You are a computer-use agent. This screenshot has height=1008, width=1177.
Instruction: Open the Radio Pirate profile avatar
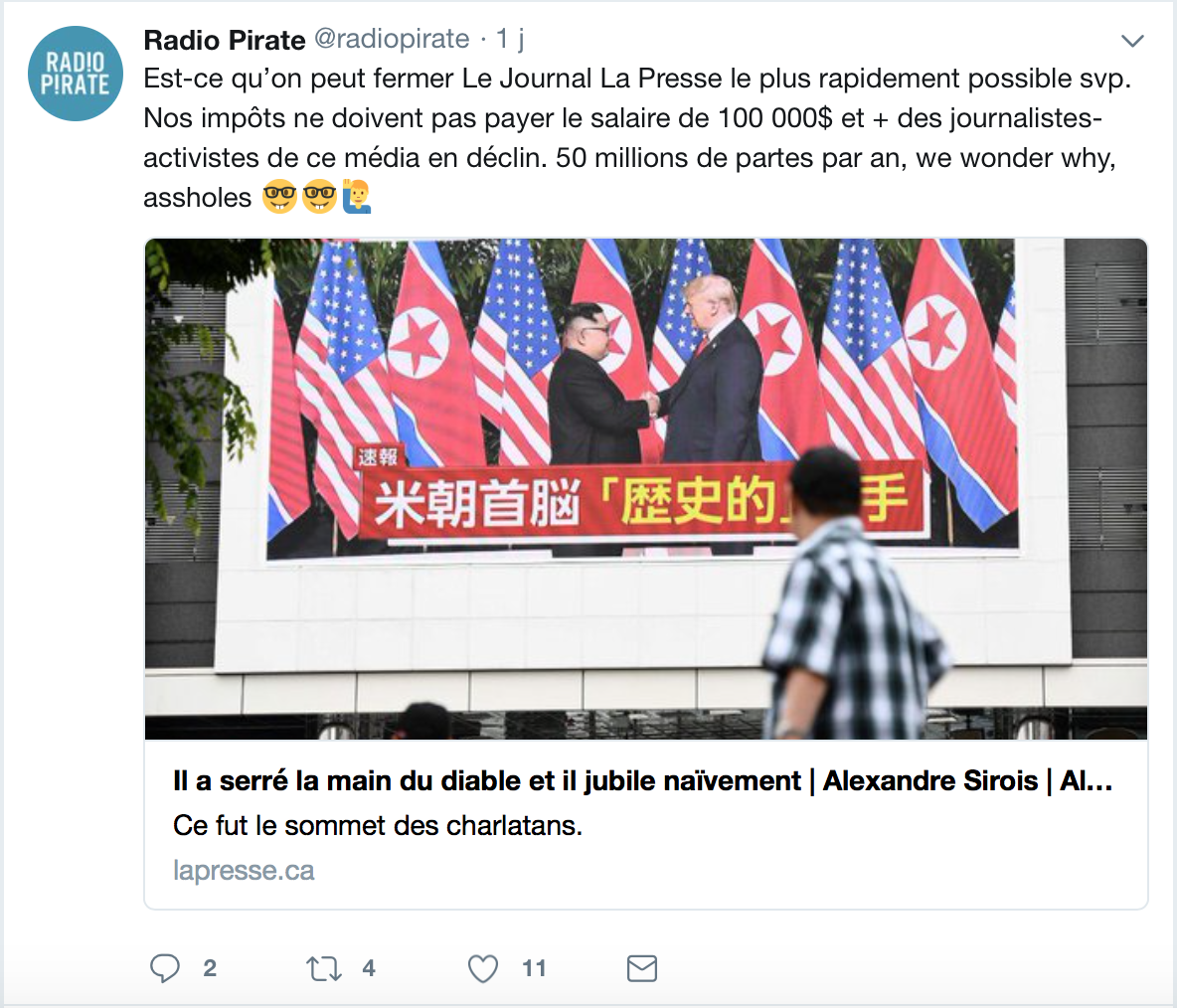(76, 74)
